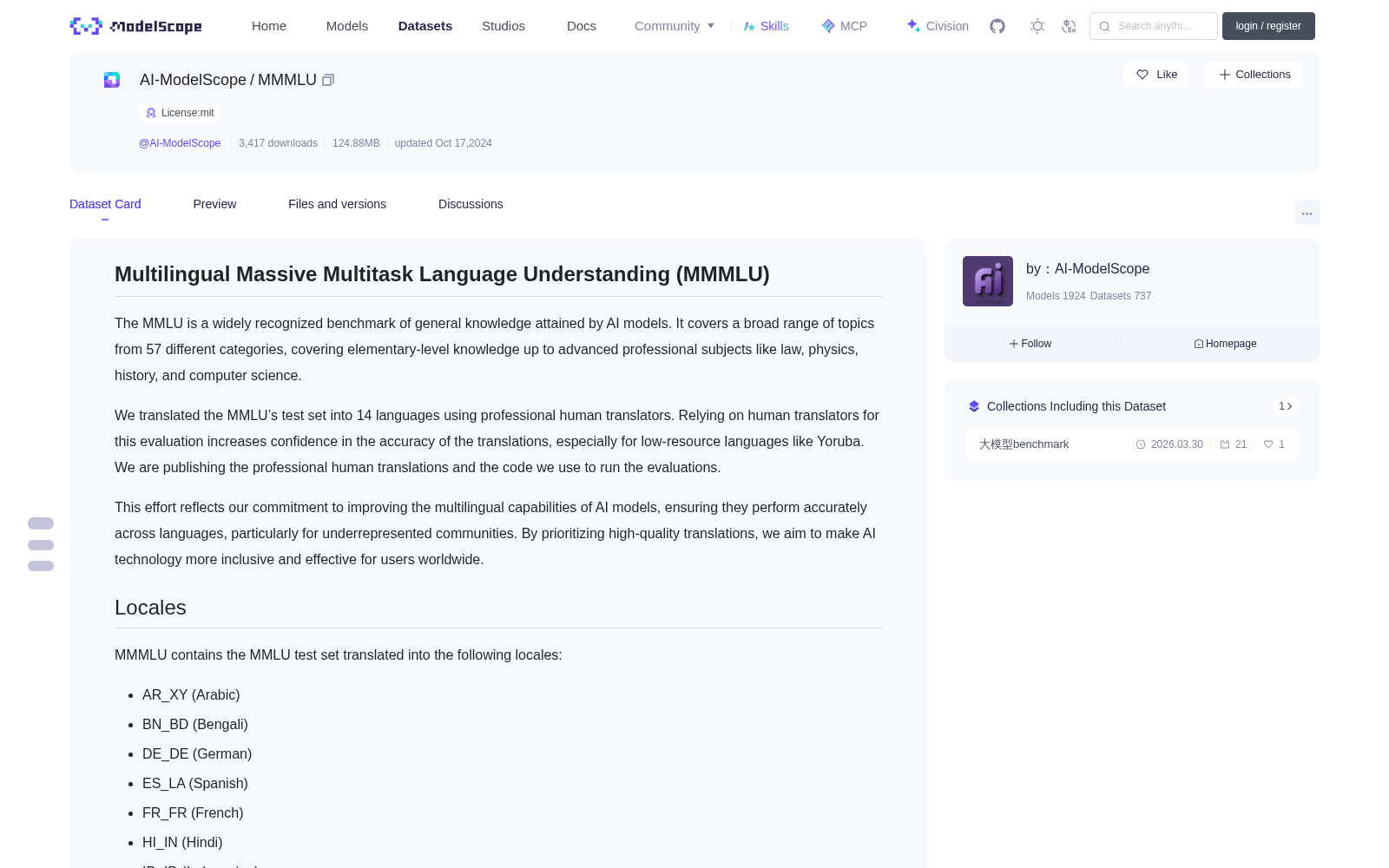1389x868 pixels.
Task: Open the @AI-ModelScope owner link
Action: click(180, 143)
